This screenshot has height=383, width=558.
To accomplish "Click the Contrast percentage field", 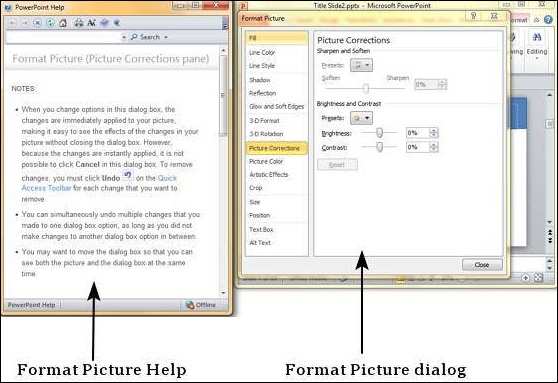I will coord(418,147).
